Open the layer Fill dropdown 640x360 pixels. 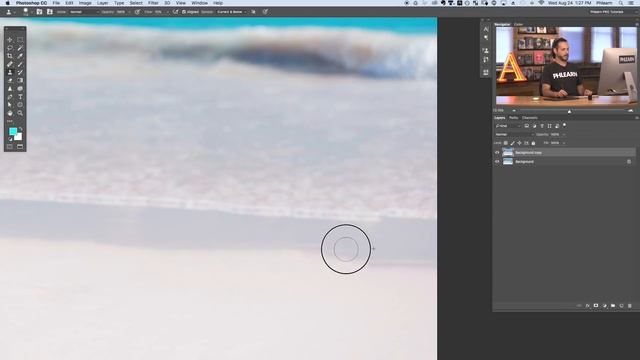click(x=564, y=143)
